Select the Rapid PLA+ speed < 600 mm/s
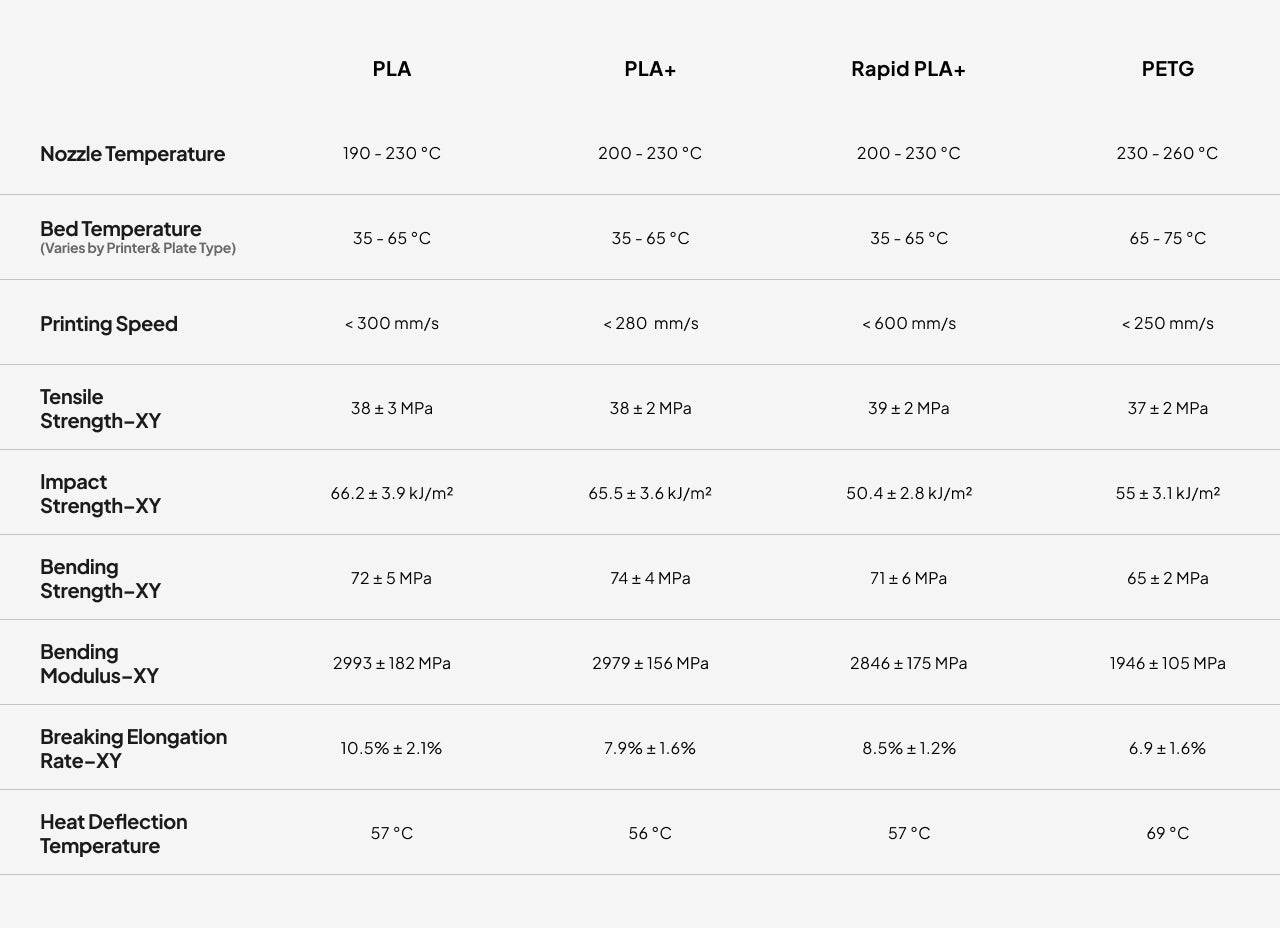This screenshot has height=928, width=1280. click(x=908, y=323)
